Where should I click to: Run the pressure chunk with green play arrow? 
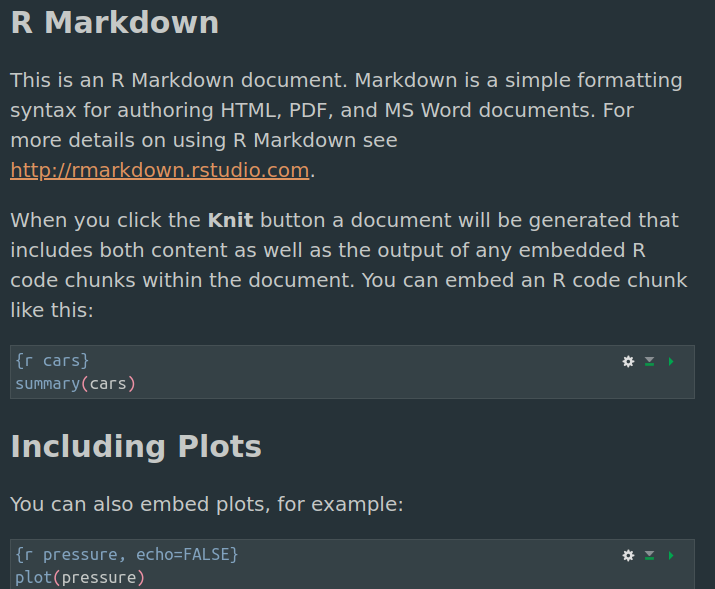point(671,555)
